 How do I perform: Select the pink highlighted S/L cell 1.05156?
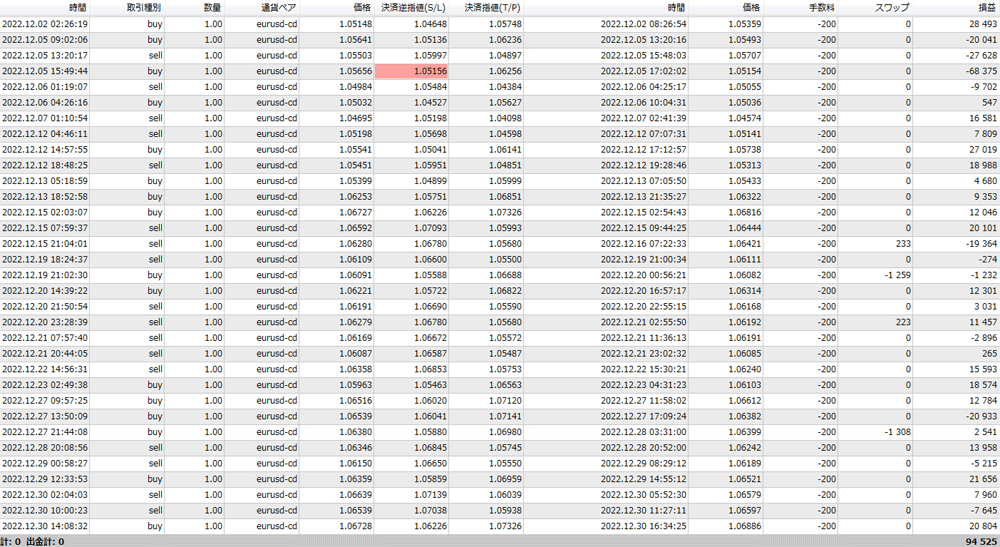411,71
